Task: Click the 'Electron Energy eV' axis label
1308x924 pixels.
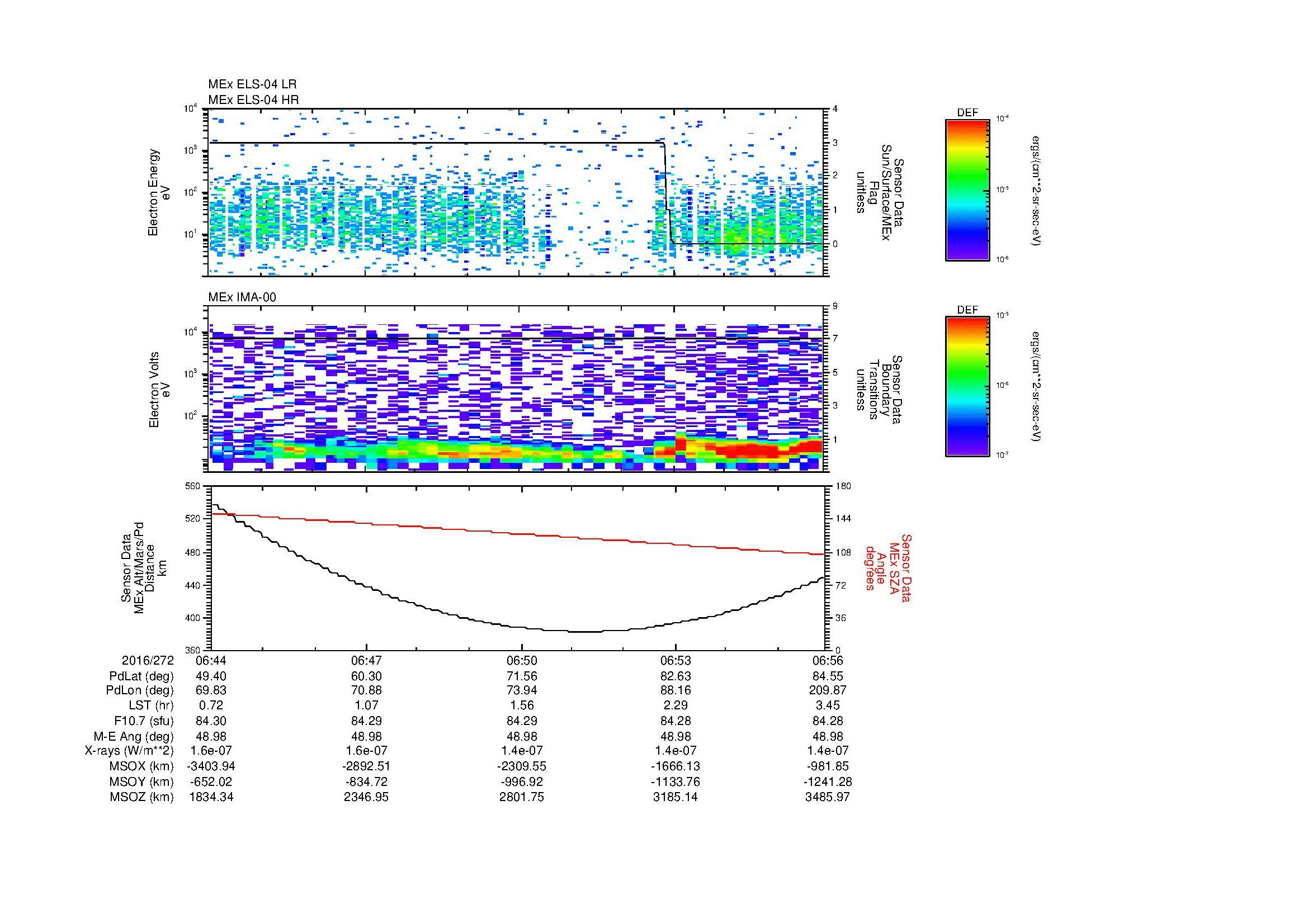Action: (159, 192)
